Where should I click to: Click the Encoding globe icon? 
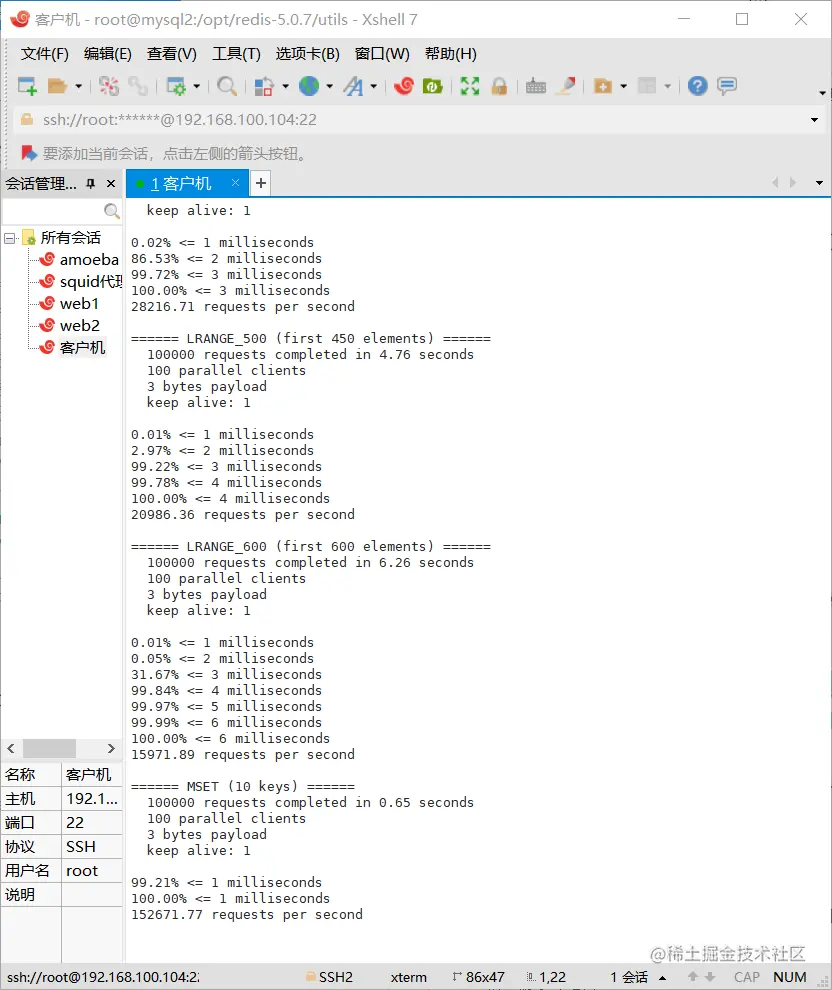(x=309, y=86)
